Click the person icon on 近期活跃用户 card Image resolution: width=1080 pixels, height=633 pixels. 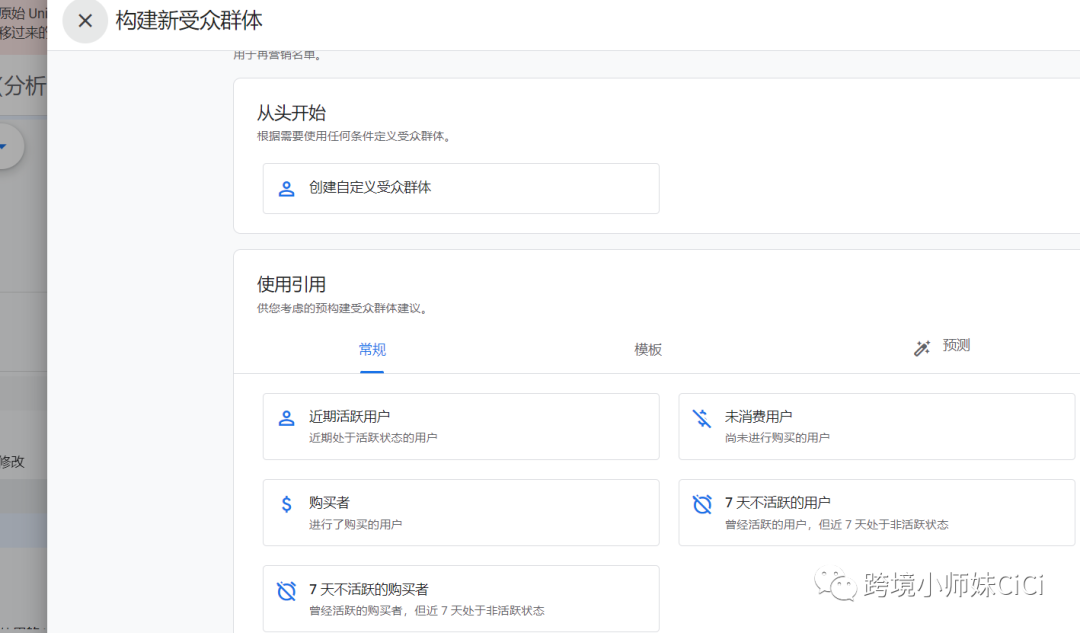click(285, 417)
